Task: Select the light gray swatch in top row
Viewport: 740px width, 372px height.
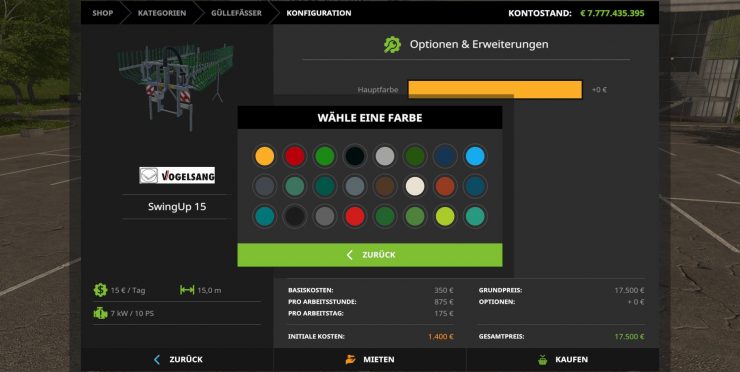Action: coord(385,156)
